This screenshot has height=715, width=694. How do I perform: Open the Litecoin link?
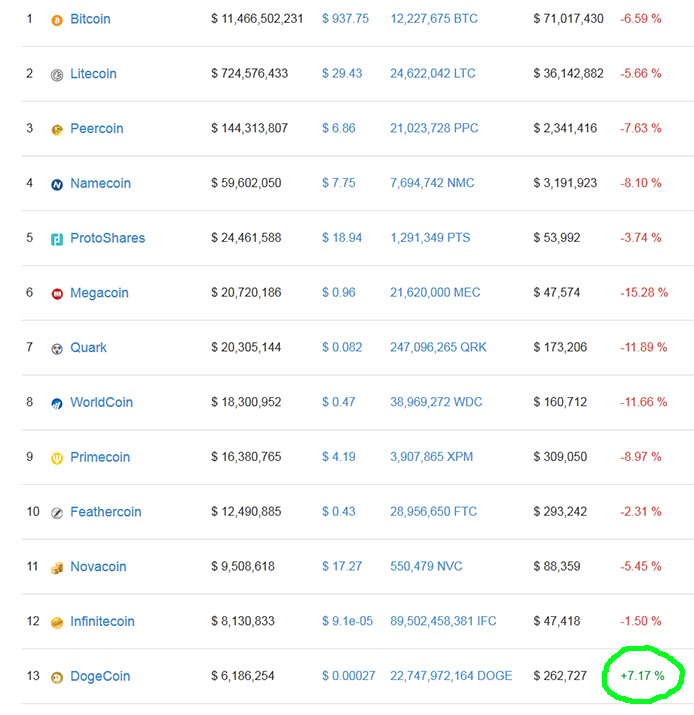pyautogui.click(x=93, y=74)
